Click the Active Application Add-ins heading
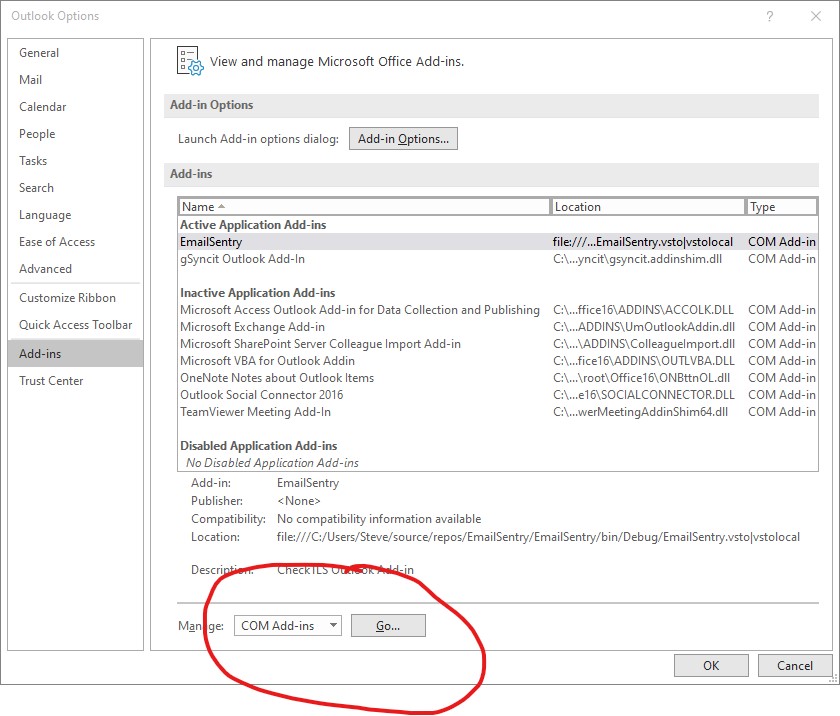This screenshot has height=716, width=840. [253, 225]
